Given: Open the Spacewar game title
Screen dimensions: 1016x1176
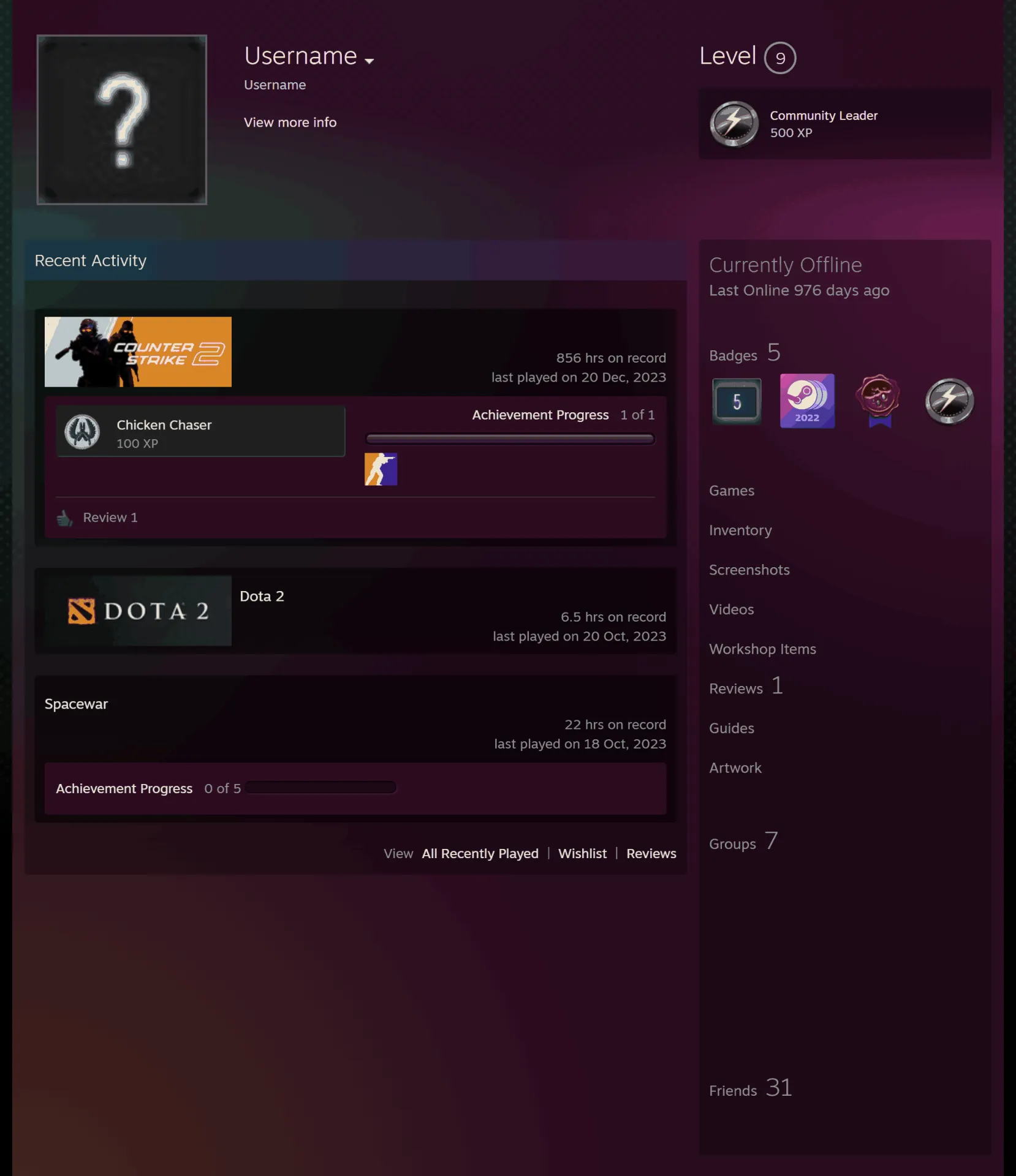Looking at the screenshot, I should (x=76, y=704).
